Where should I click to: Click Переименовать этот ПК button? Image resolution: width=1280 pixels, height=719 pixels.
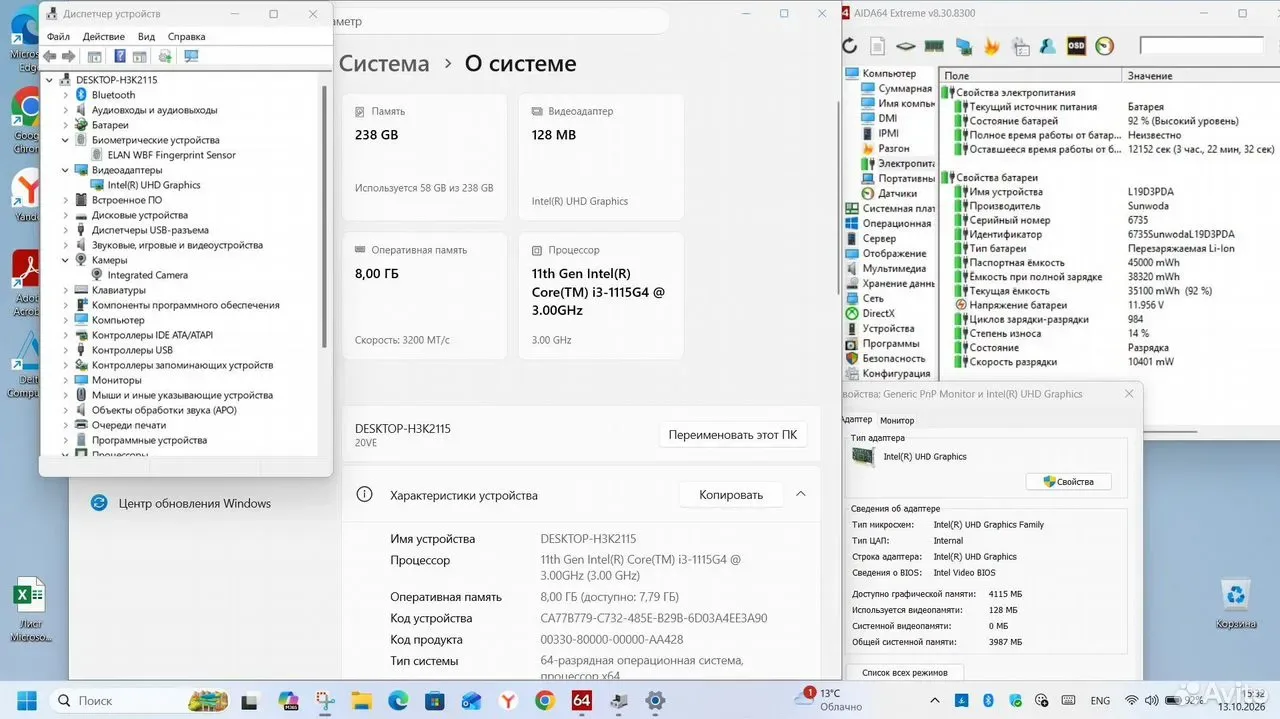(733, 435)
